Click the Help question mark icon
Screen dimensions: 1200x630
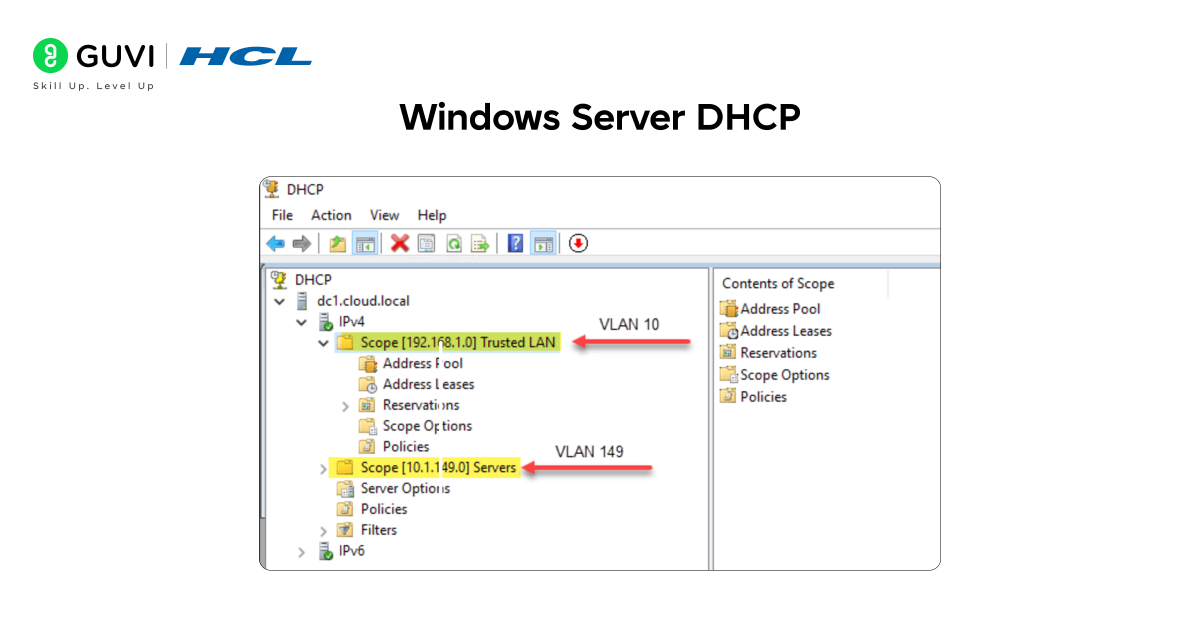(x=514, y=243)
